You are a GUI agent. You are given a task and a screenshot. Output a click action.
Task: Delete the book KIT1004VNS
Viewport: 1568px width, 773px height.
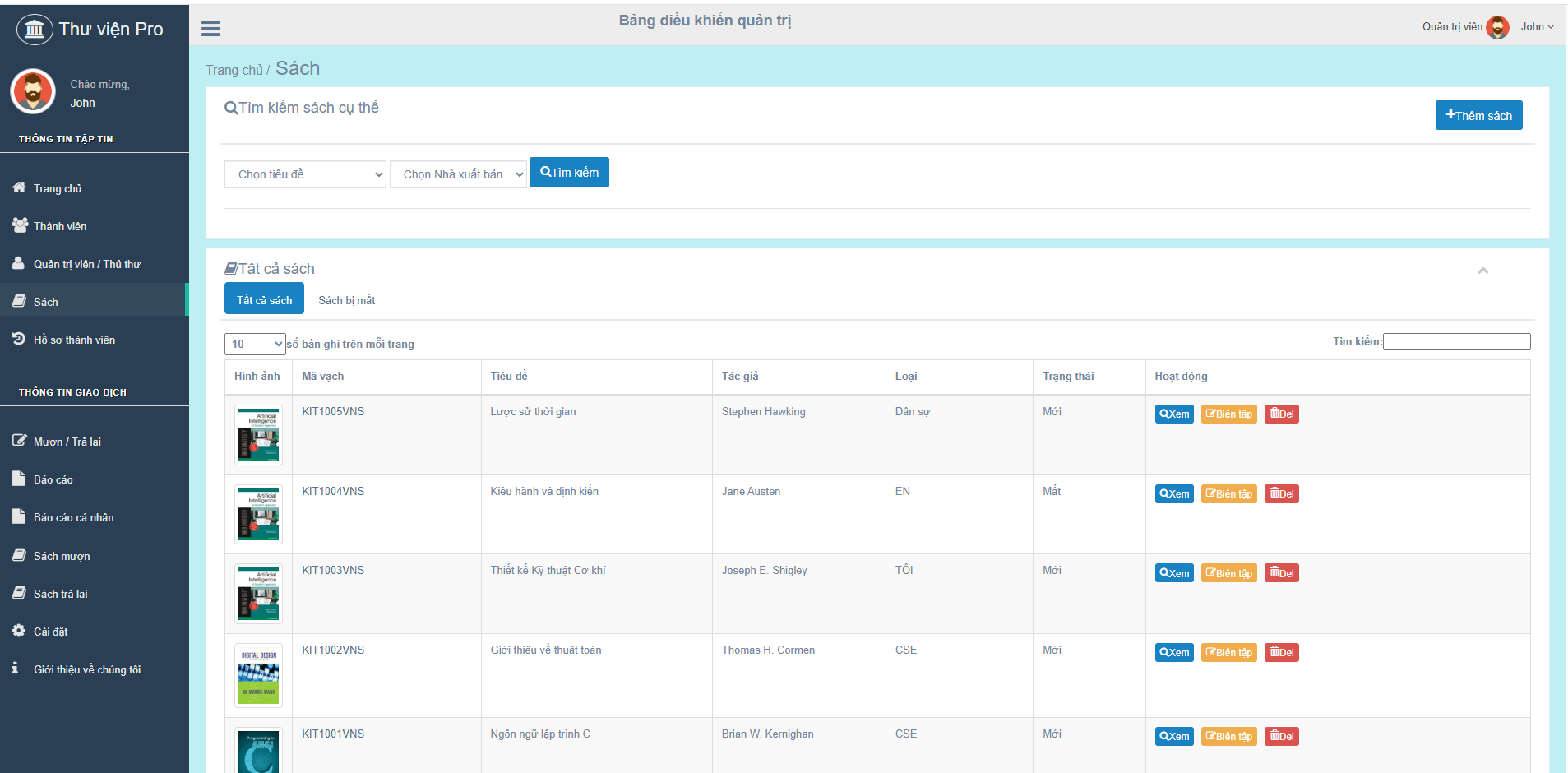coord(1281,493)
